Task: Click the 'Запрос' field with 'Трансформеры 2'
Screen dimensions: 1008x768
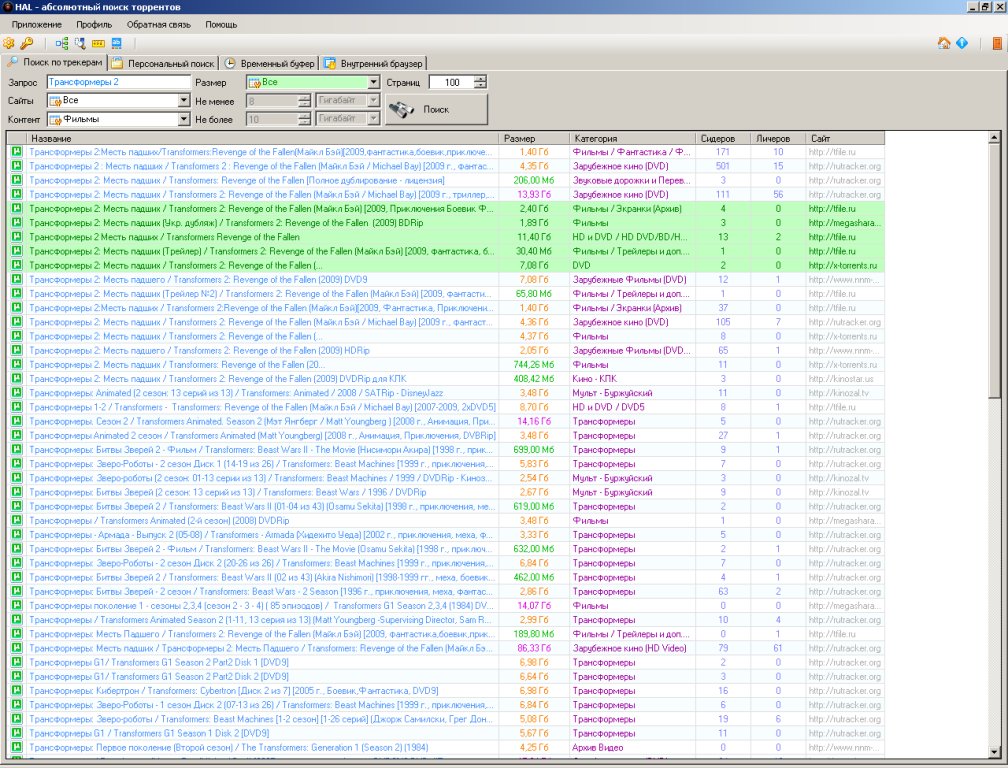Action: [119, 82]
